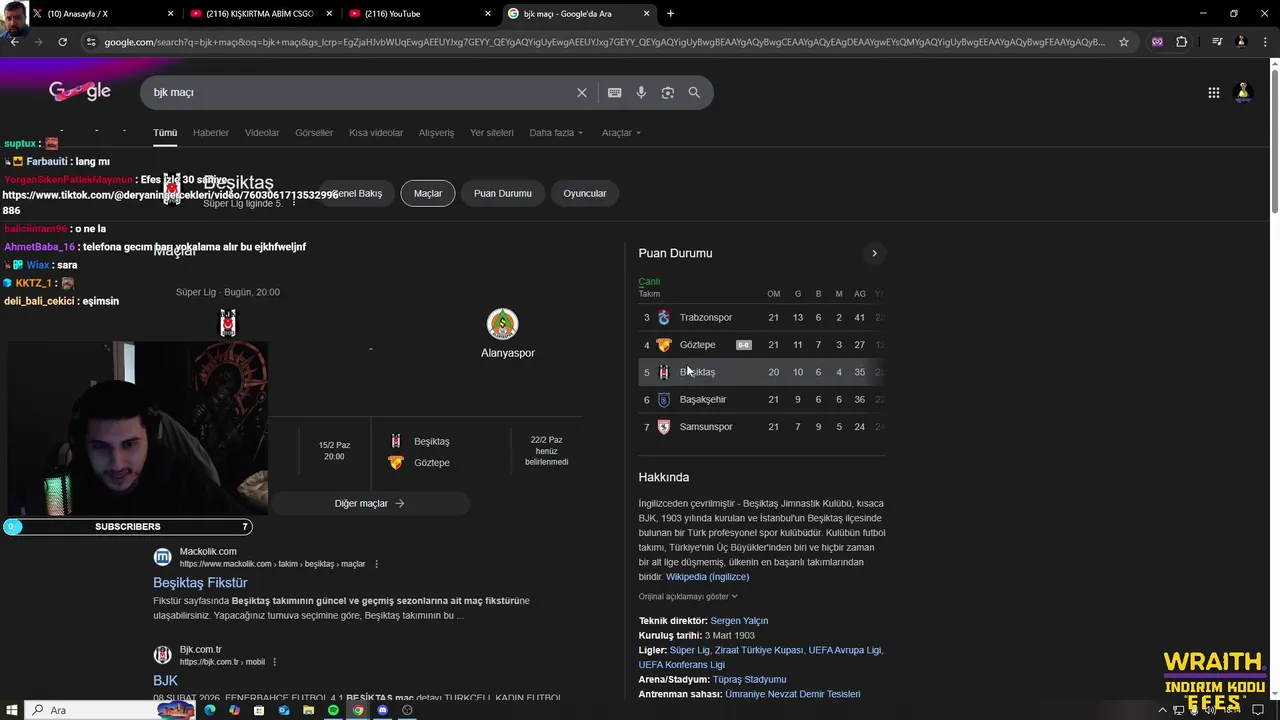Select the Puan Durumu chip
The height and width of the screenshot is (720, 1280).
pyautogui.click(x=503, y=193)
